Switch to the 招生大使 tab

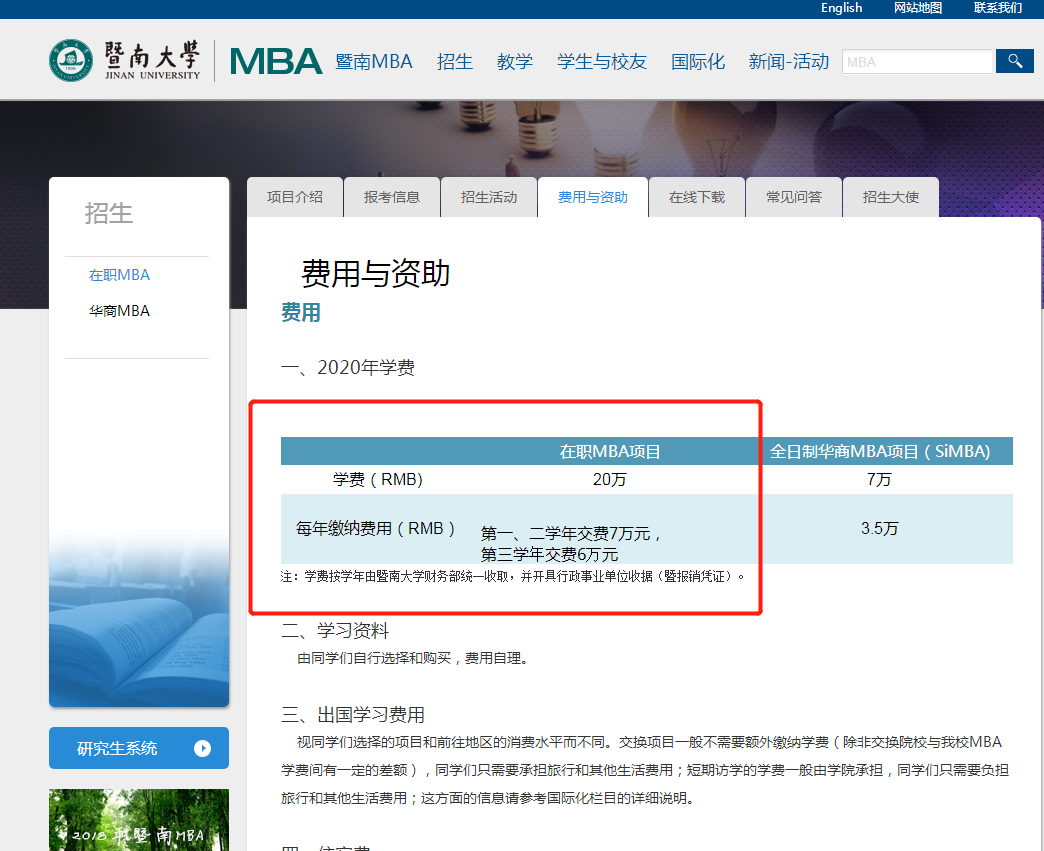(891, 197)
